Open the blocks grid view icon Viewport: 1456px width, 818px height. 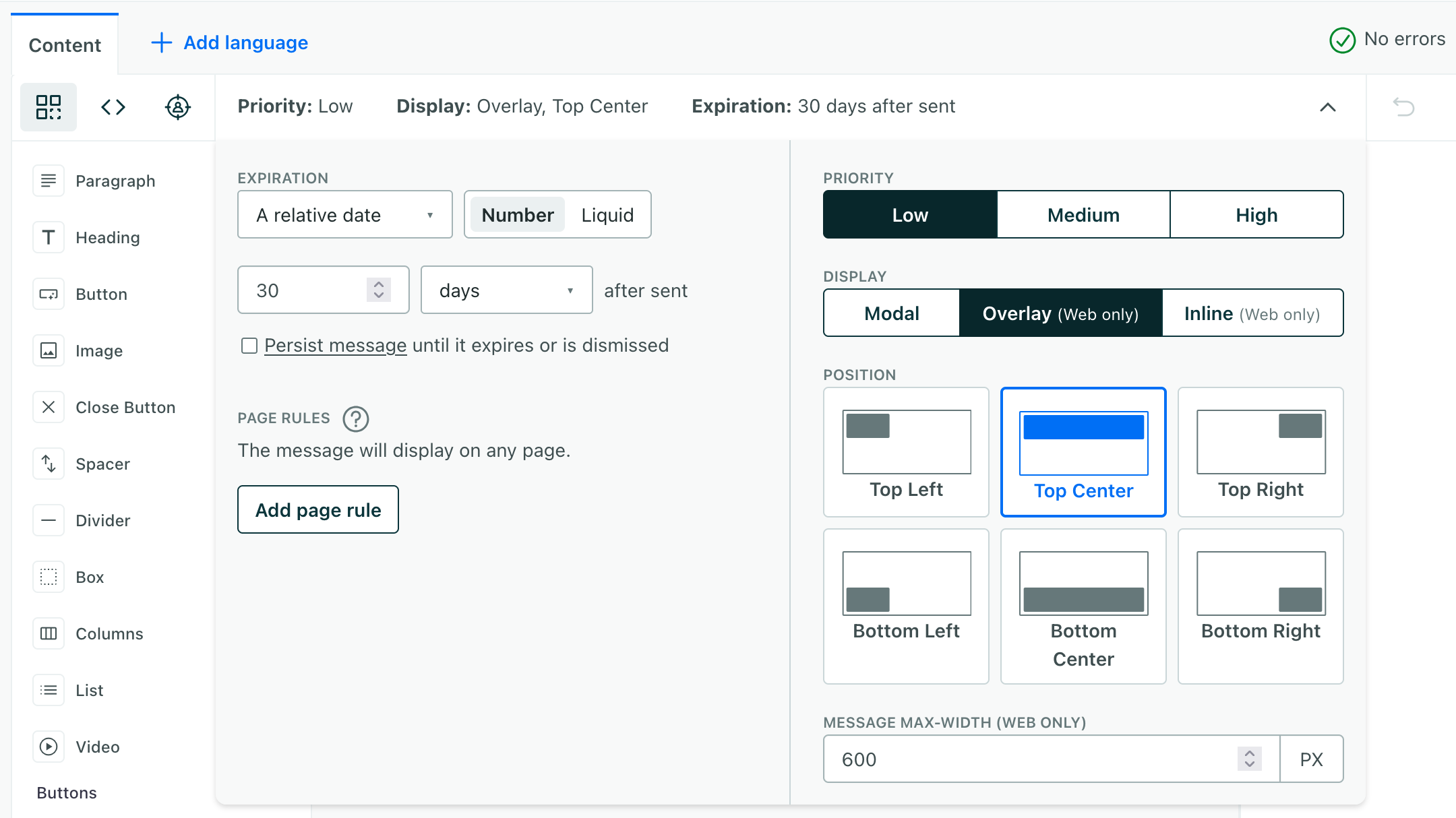[49, 107]
